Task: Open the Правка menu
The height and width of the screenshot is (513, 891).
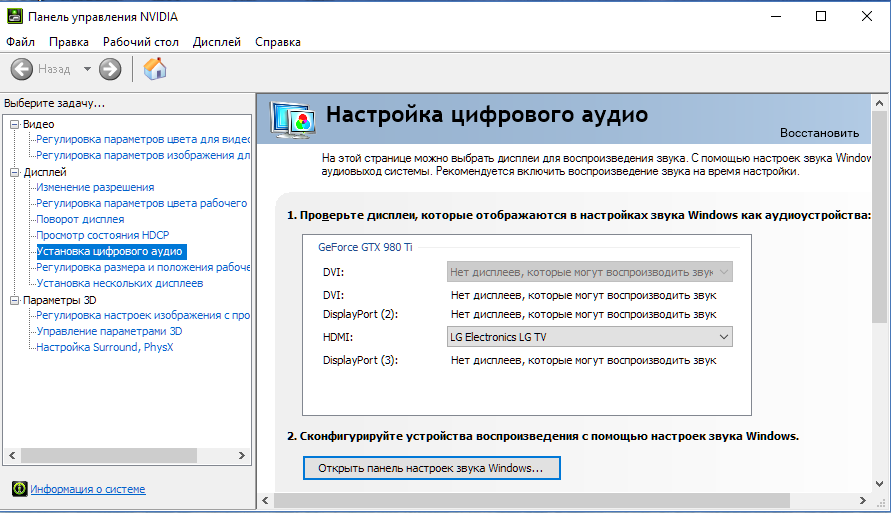Action: point(69,42)
